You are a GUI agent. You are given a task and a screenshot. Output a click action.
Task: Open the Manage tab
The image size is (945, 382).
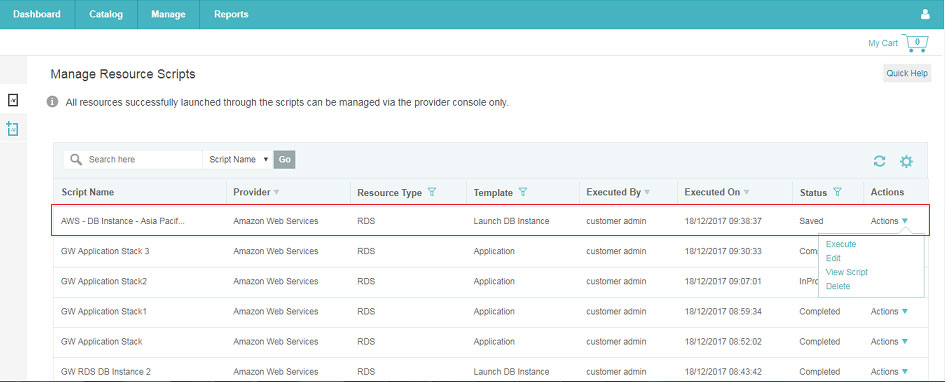tap(168, 14)
